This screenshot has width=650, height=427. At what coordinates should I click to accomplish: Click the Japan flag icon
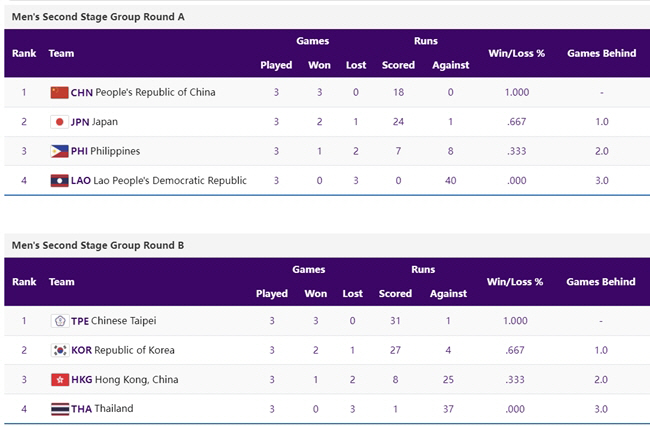(59, 122)
